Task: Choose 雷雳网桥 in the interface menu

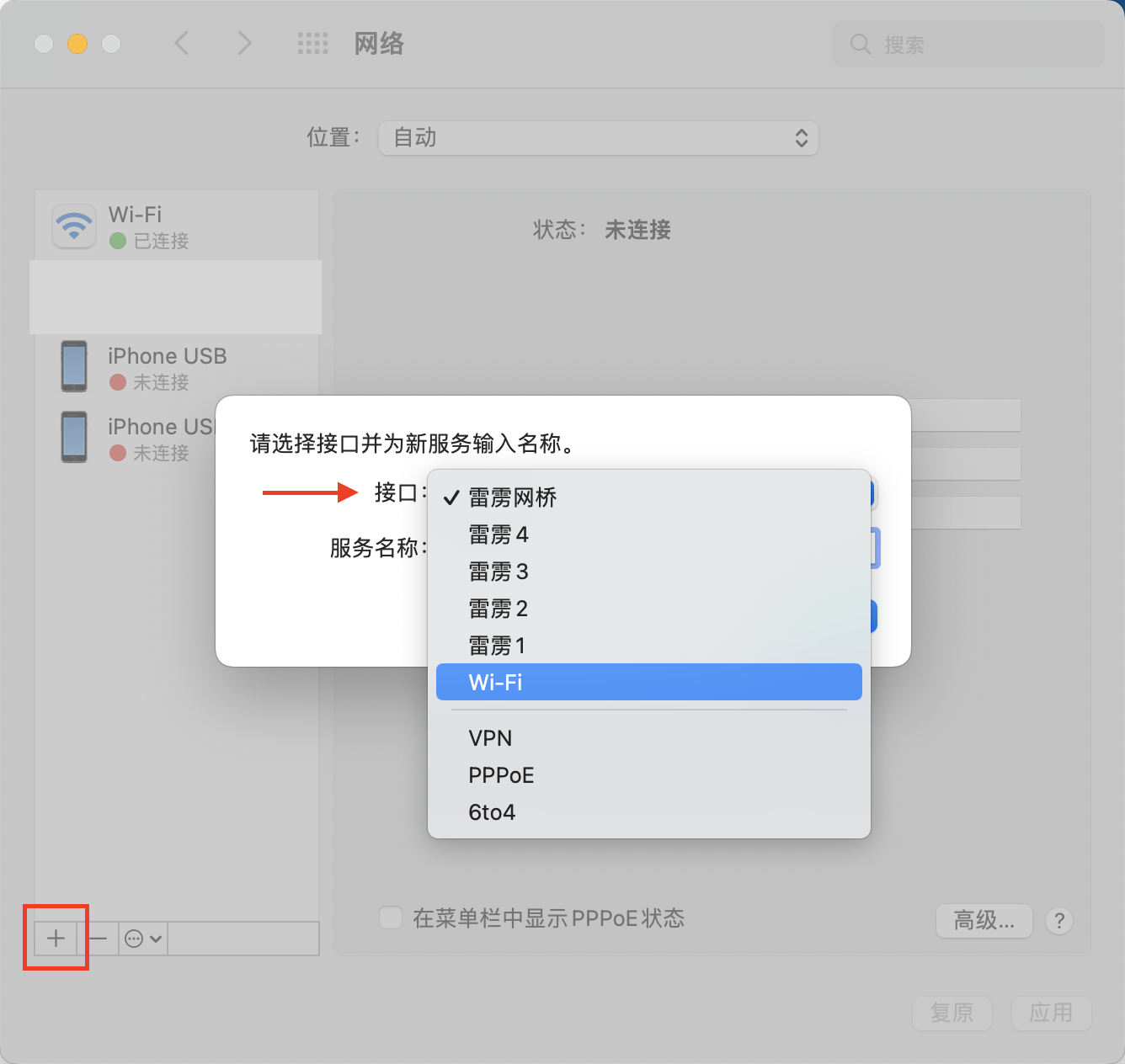Action: pyautogui.click(x=512, y=497)
